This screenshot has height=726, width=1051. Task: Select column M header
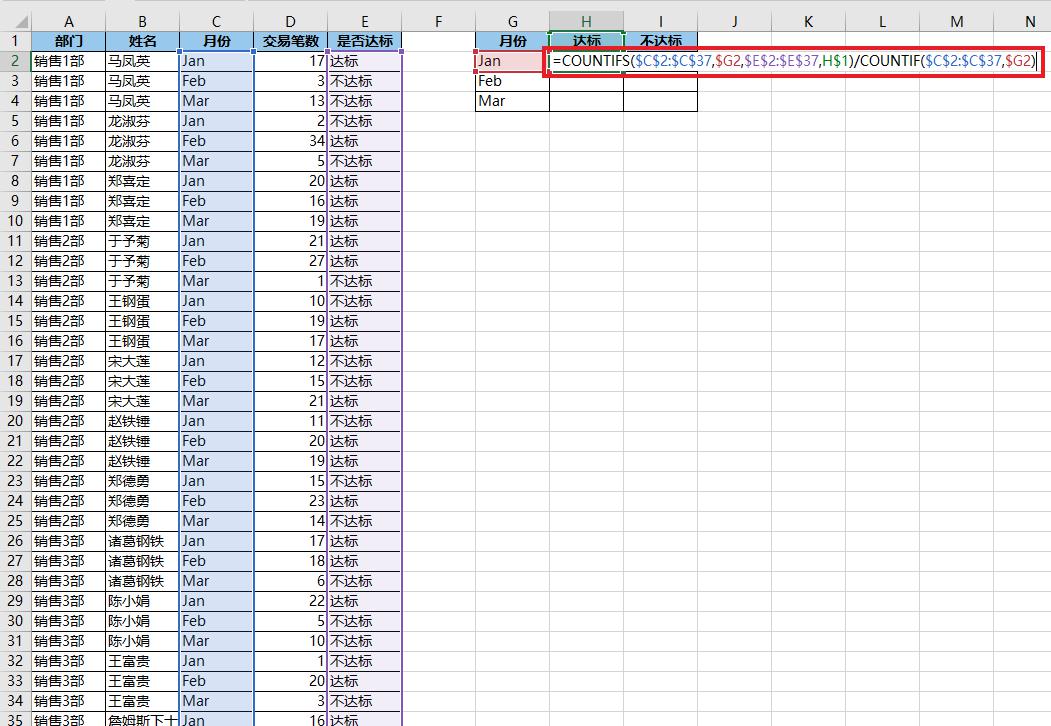(956, 21)
